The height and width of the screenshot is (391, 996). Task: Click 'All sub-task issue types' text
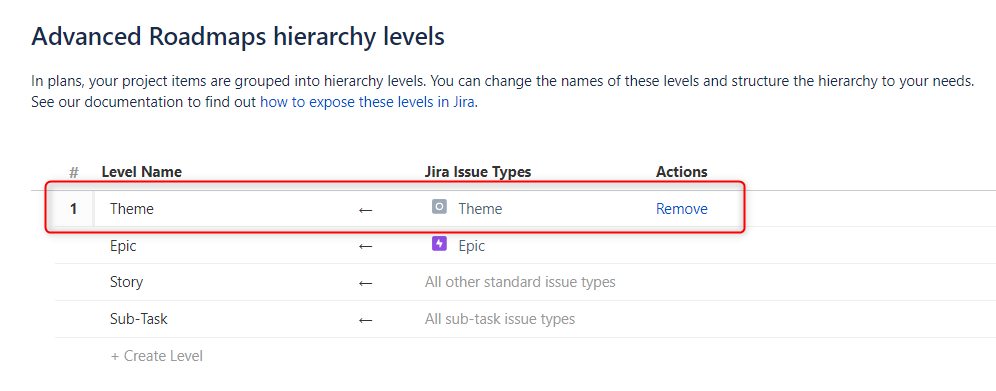pos(500,319)
